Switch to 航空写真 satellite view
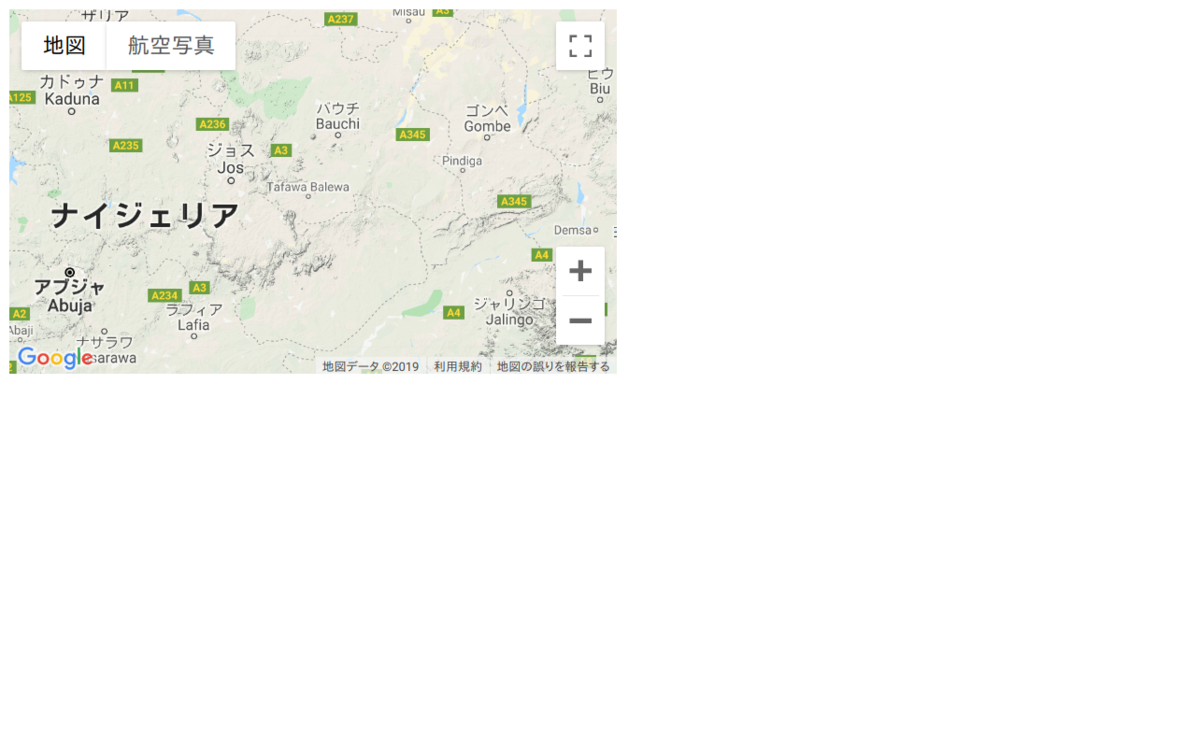Image resolution: width=1200 pixels, height=740 pixels. coord(171,46)
